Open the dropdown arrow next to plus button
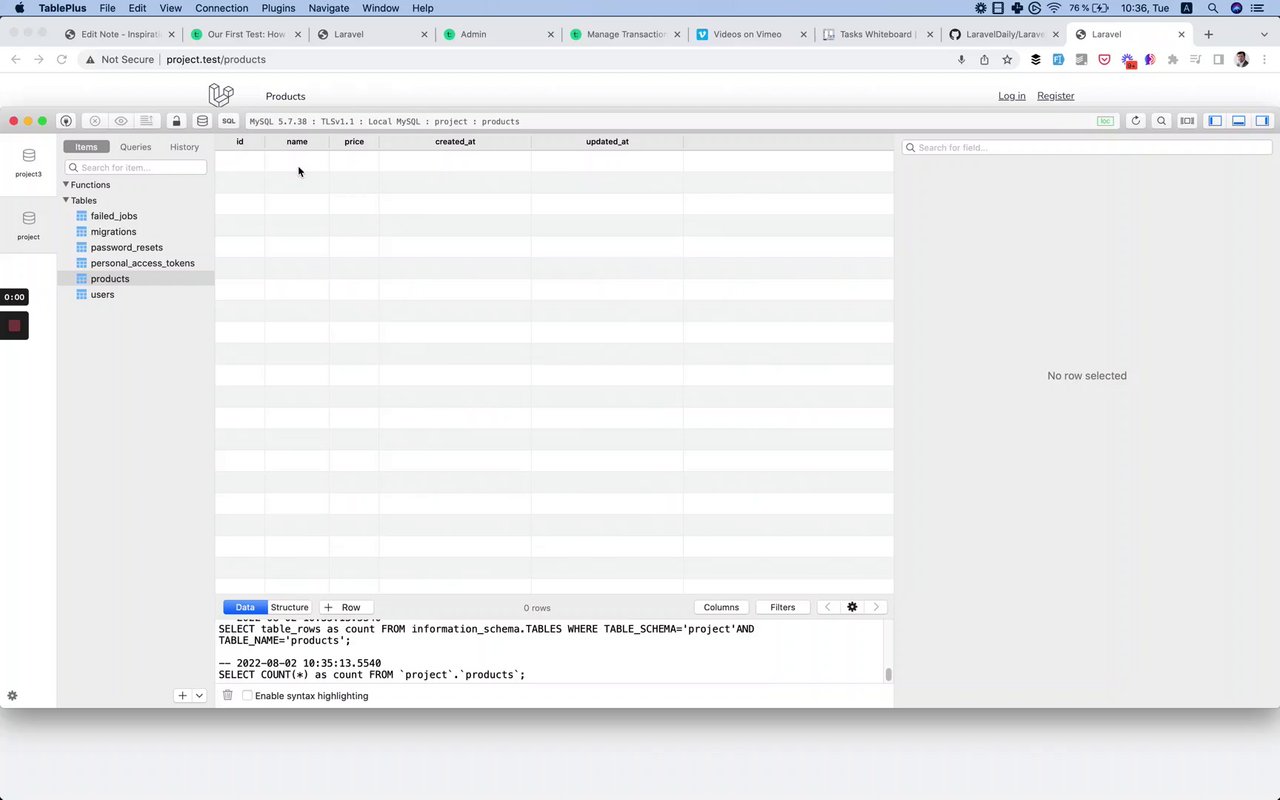The height and width of the screenshot is (800, 1280). [x=199, y=695]
